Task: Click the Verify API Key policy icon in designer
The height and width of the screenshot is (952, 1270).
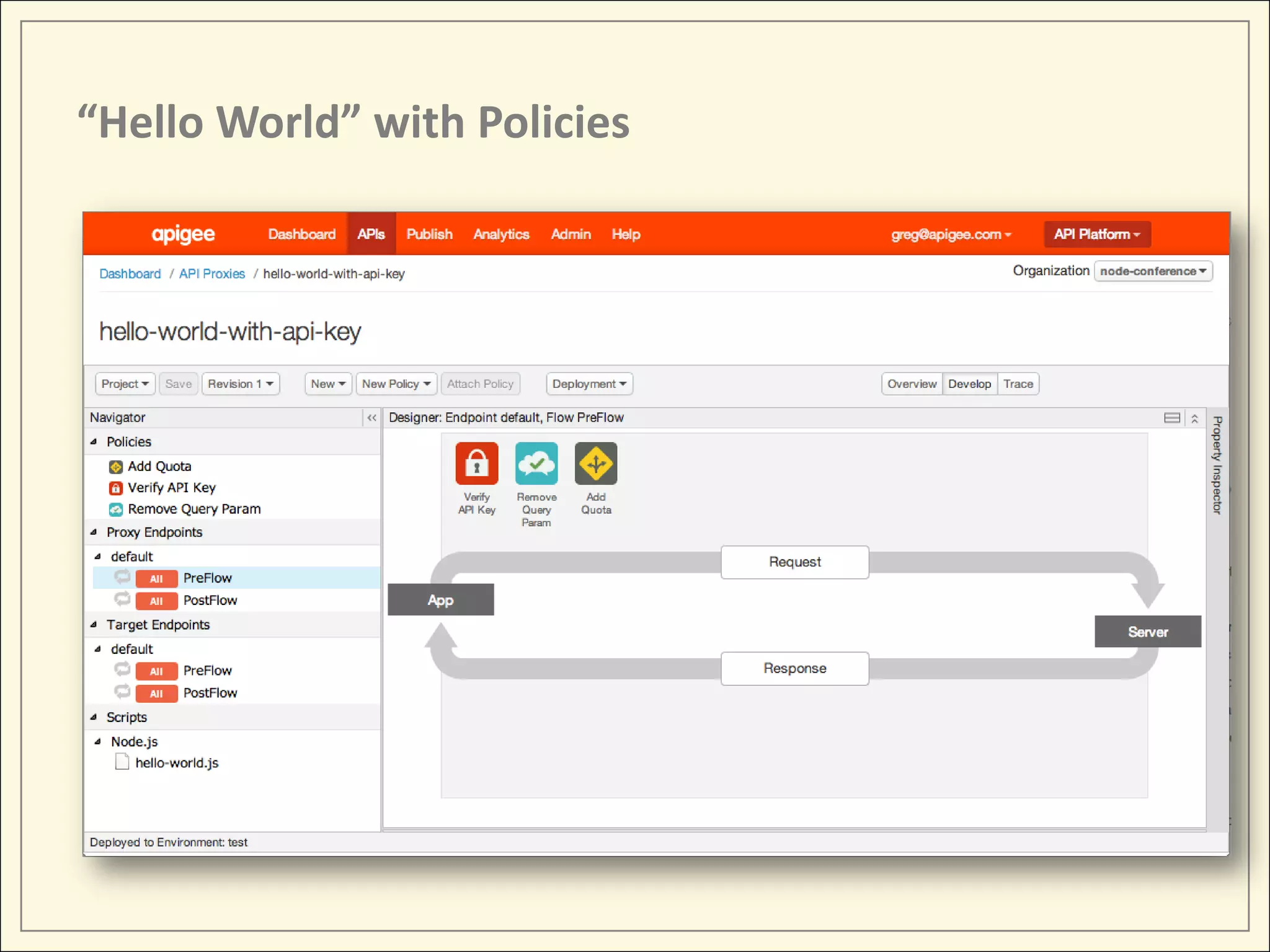Action: 476,463
